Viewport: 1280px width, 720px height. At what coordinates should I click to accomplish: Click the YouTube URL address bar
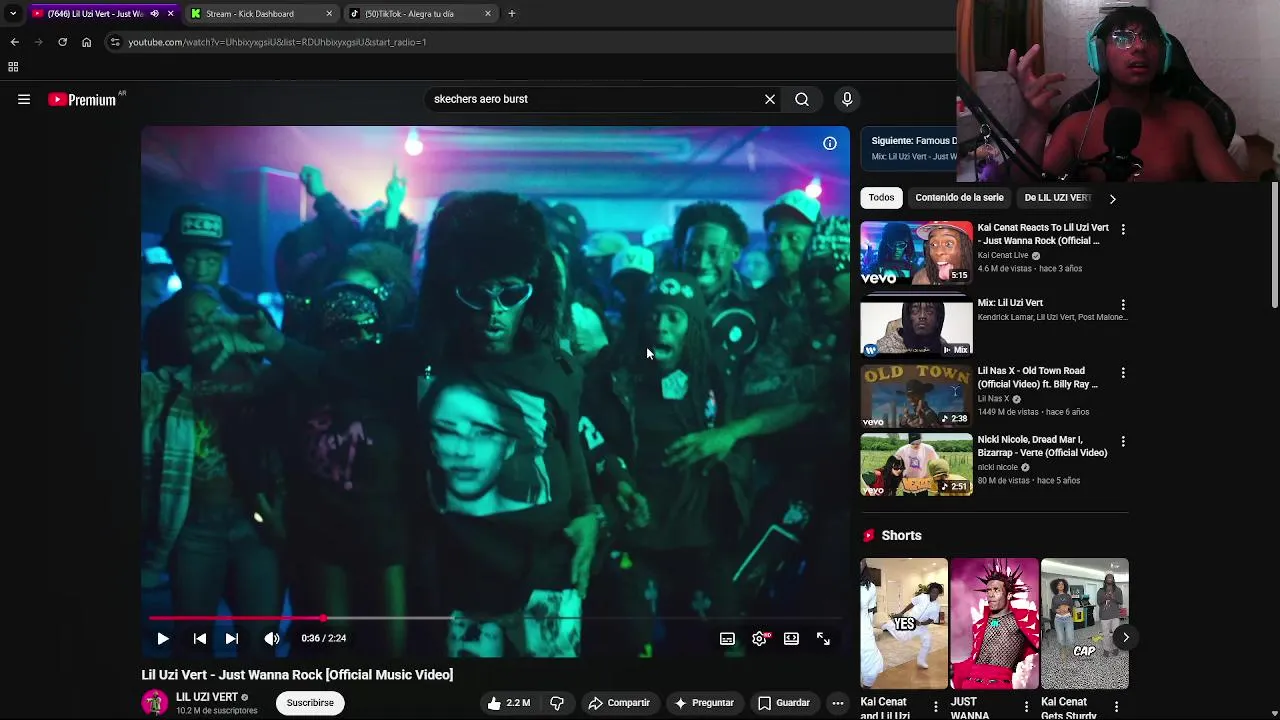[530, 42]
